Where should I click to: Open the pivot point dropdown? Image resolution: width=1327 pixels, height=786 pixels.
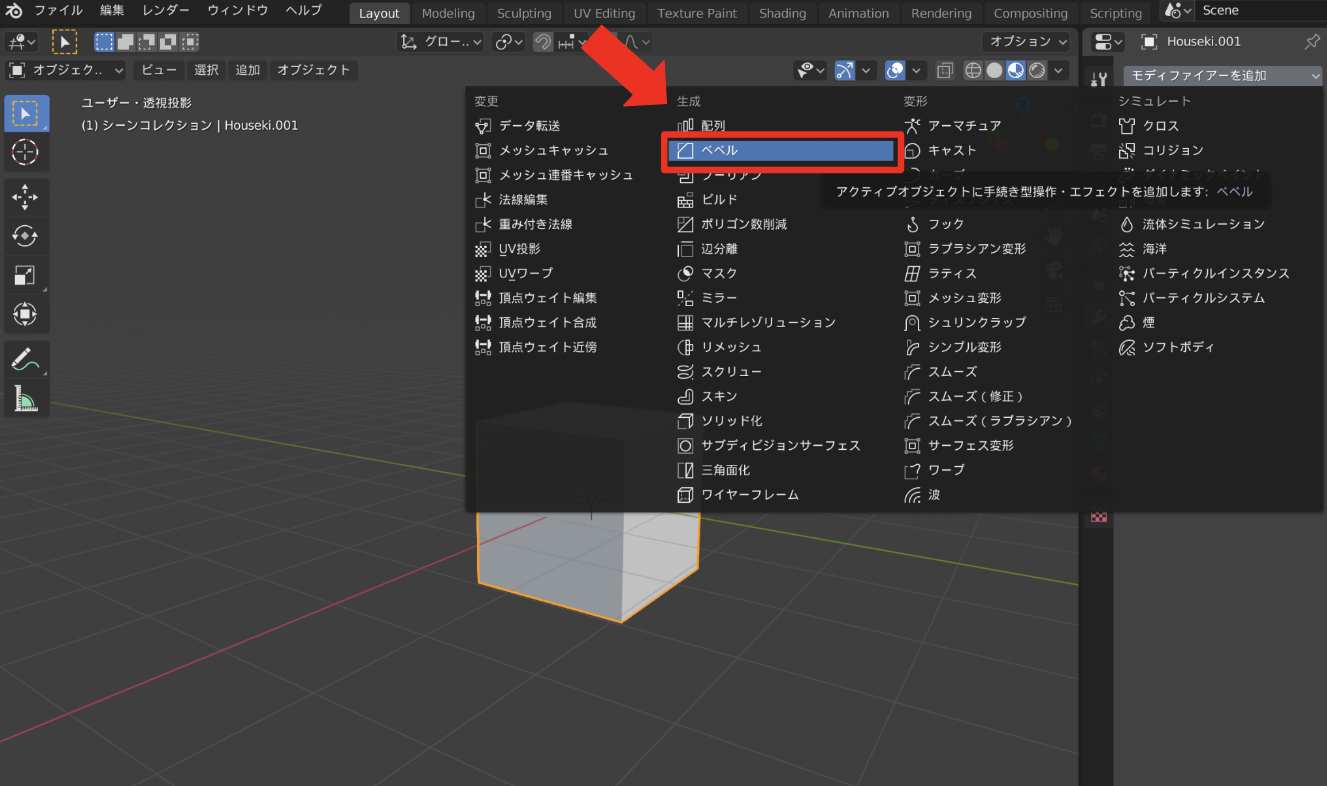coord(508,42)
